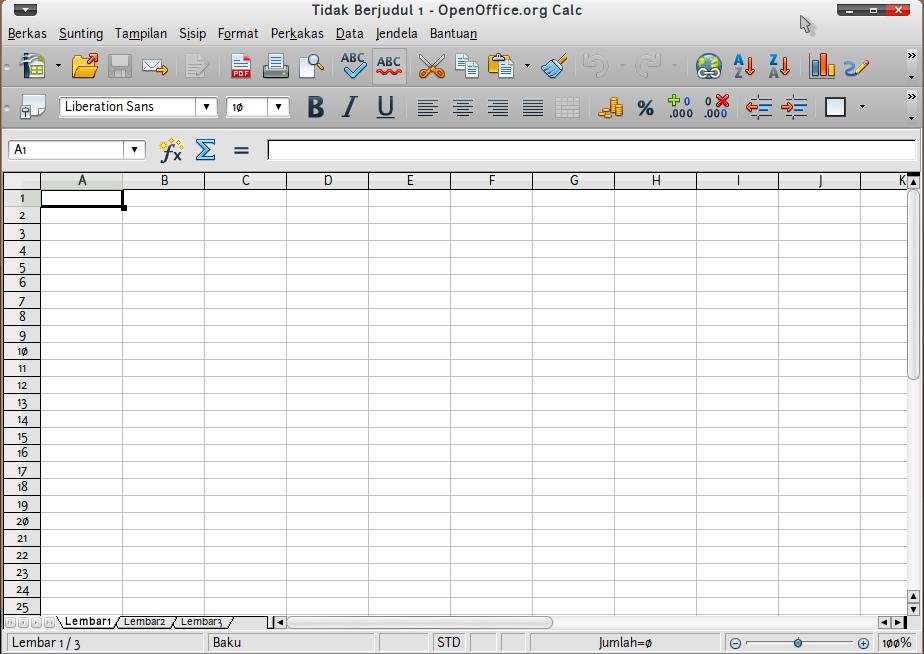Align text right
This screenshot has width=924, height=654.
[x=498, y=108]
